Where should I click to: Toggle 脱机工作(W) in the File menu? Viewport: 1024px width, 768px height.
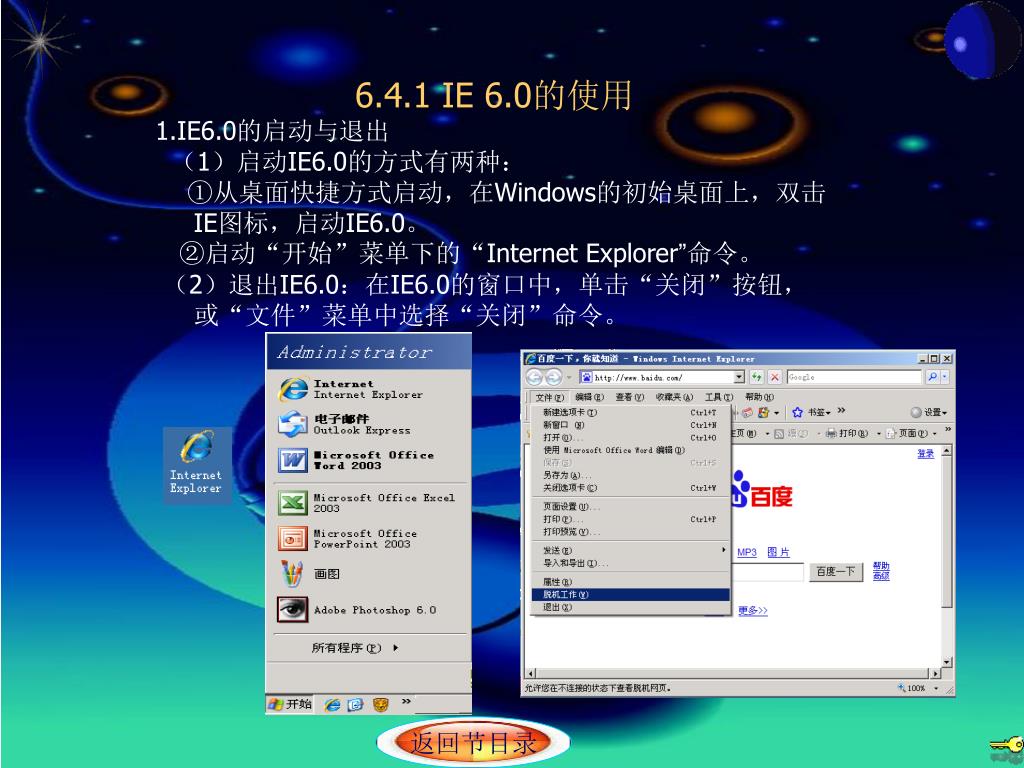[x=630, y=594]
